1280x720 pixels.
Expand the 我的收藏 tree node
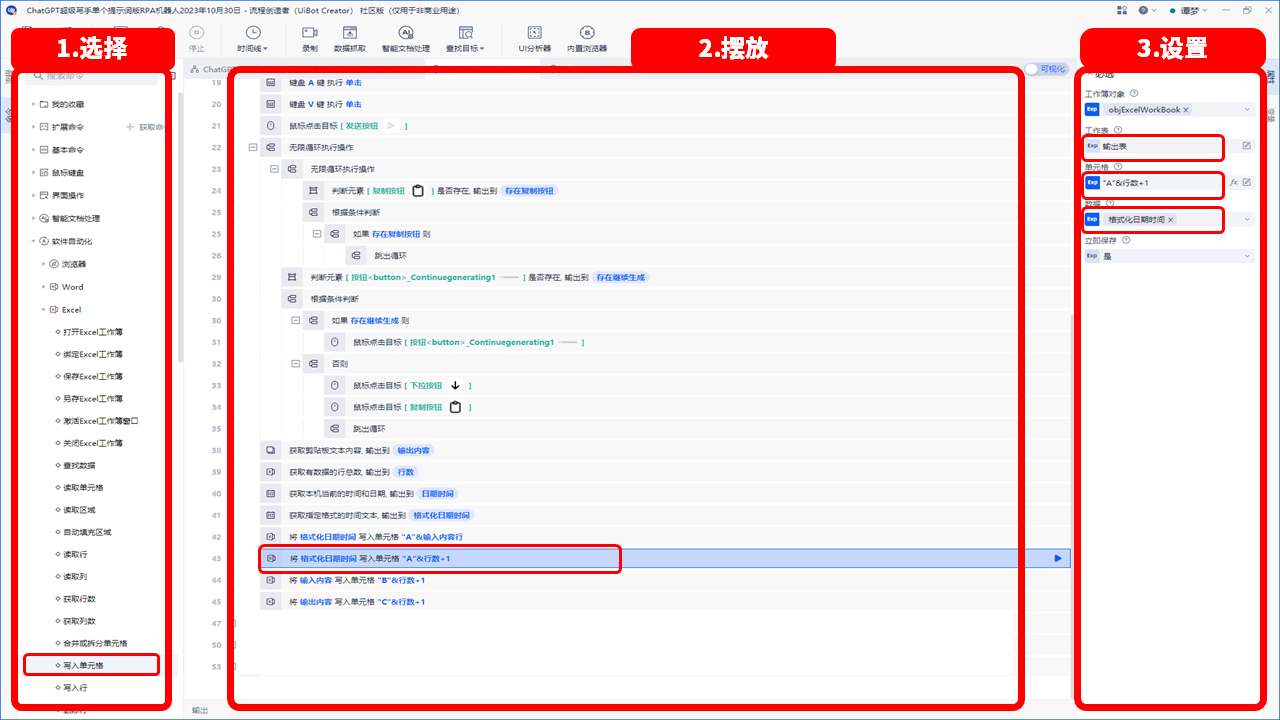click(x=32, y=104)
